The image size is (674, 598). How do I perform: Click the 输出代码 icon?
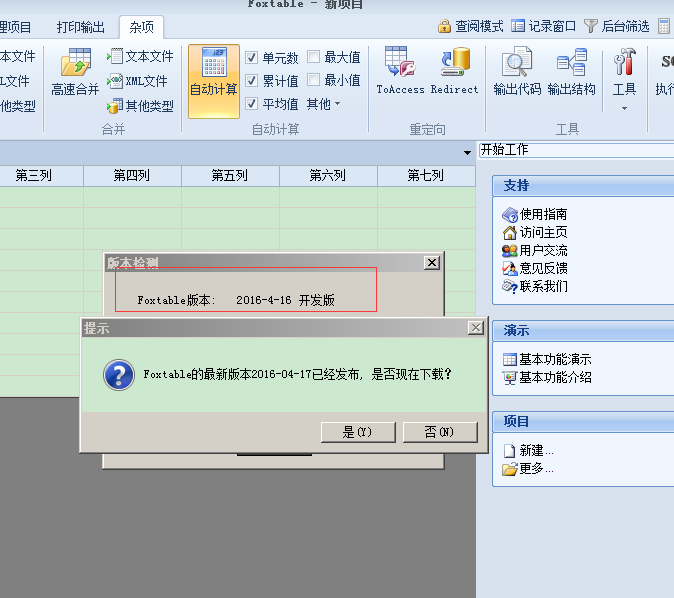[517, 62]
